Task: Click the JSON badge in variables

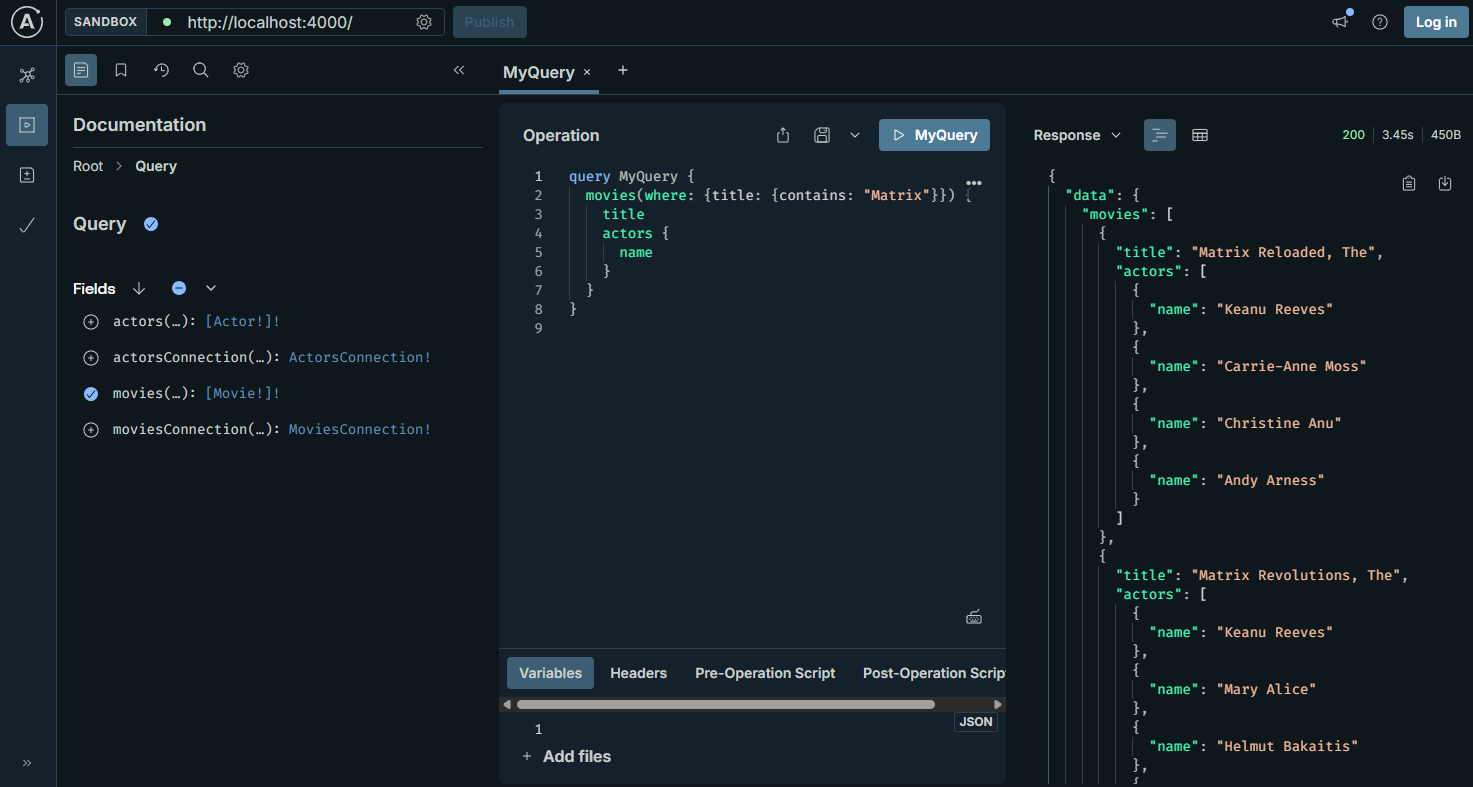Action: 976,721
